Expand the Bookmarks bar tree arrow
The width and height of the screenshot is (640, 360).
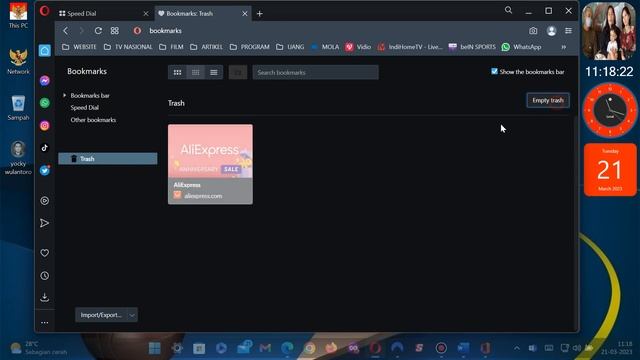pos(64,95)
